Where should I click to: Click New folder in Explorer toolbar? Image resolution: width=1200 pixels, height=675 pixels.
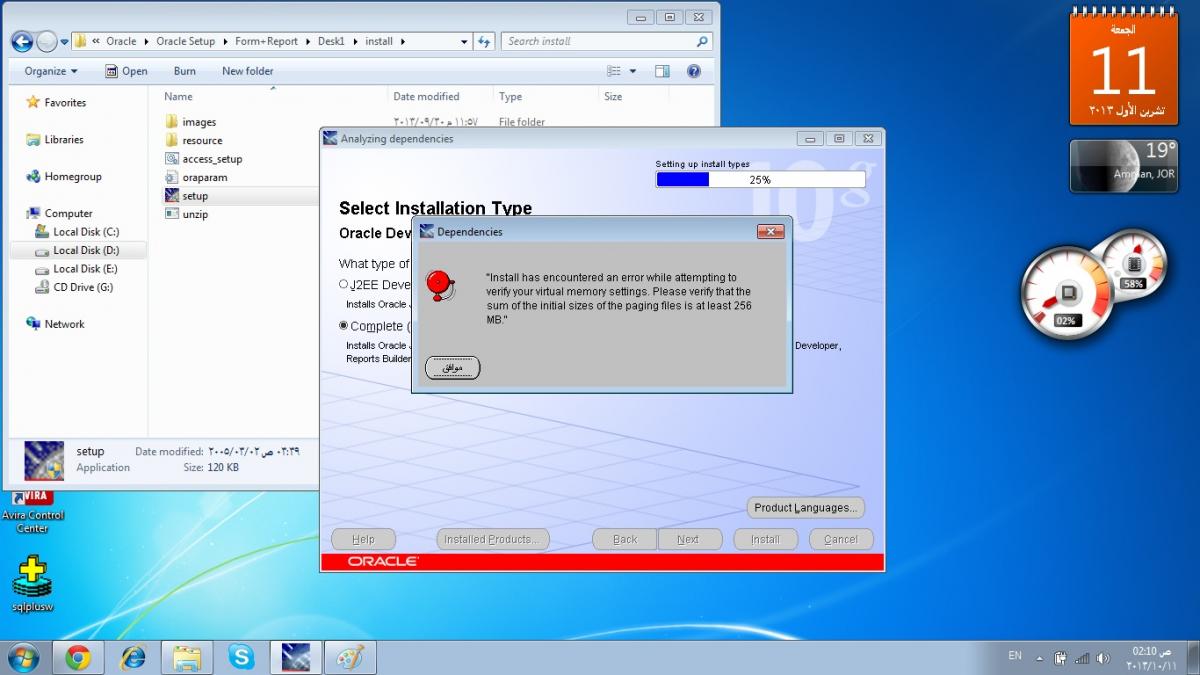click(247, 71)
